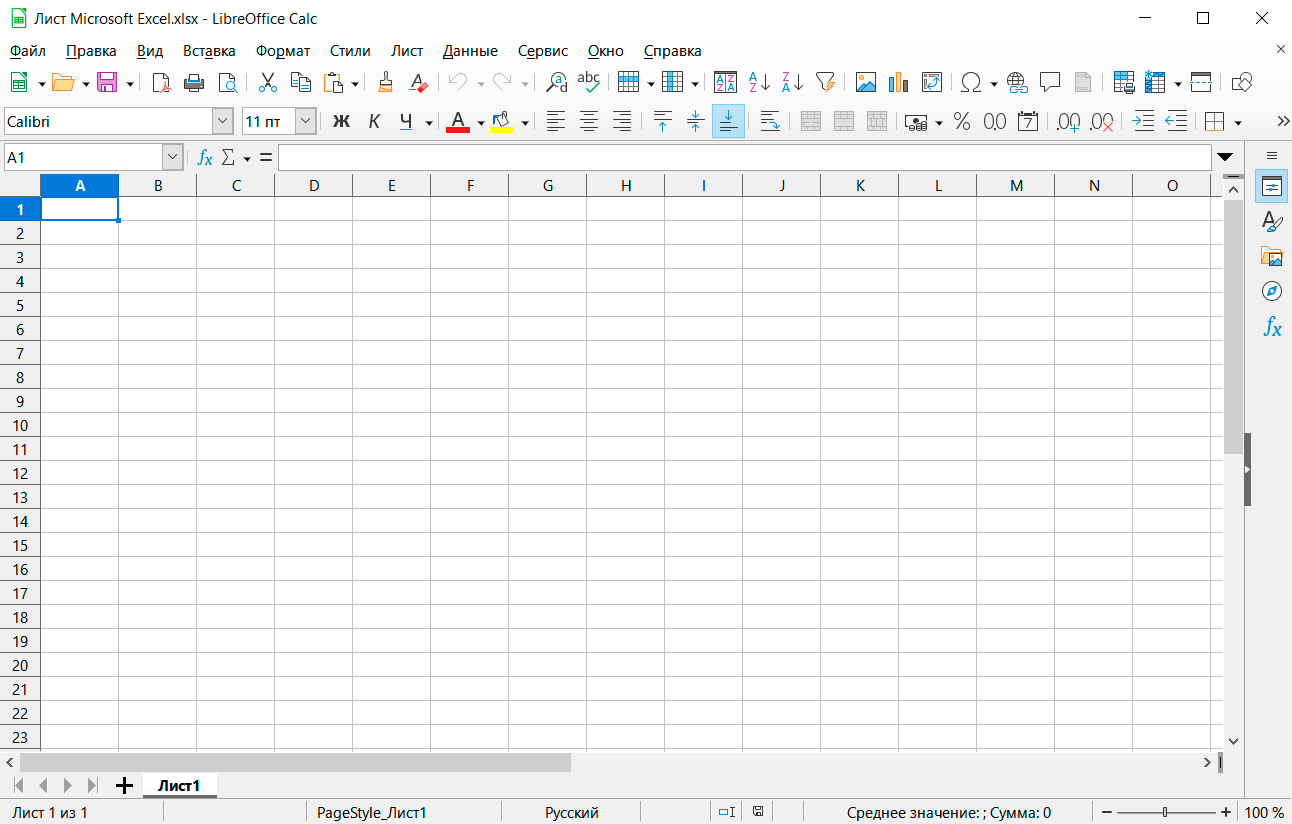1292x824 pixels.
Task: Format as percent
Action: click(x=962, y=122)
